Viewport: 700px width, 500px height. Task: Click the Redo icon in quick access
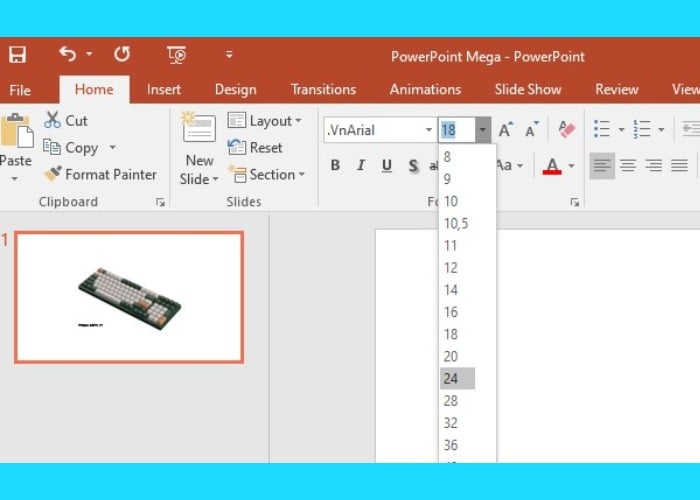pyautogui.click(x=121, y=54)
